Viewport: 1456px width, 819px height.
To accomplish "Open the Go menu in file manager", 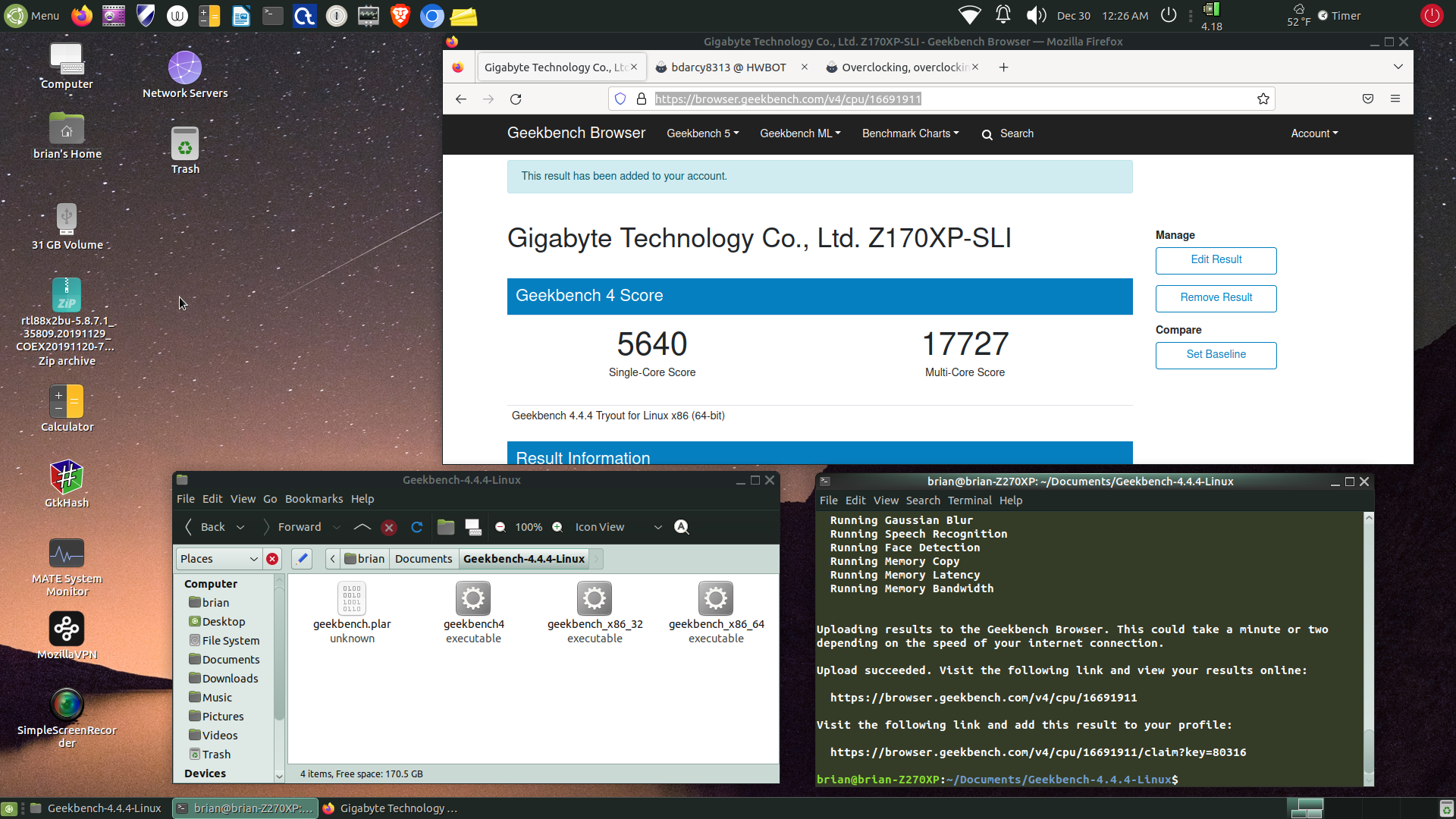I will pos(270,499).
